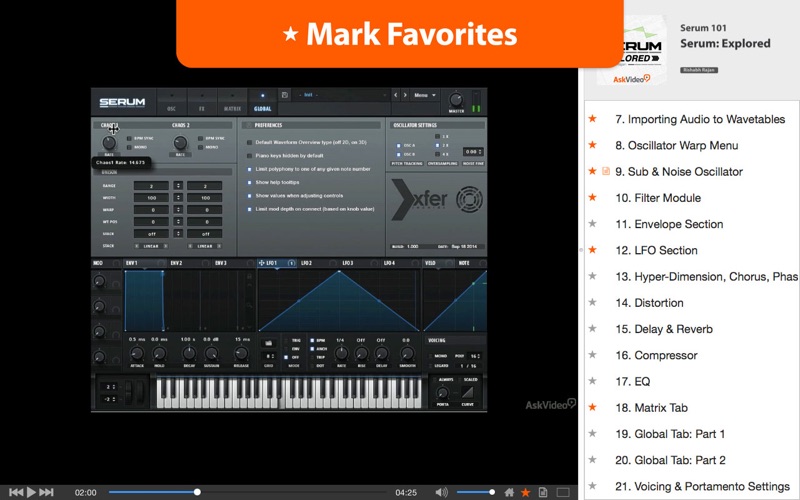800x500 pixels.
Task: Unfavorite 7. Importing Audio to Wavetables star
Action: [x=592, y=119]
